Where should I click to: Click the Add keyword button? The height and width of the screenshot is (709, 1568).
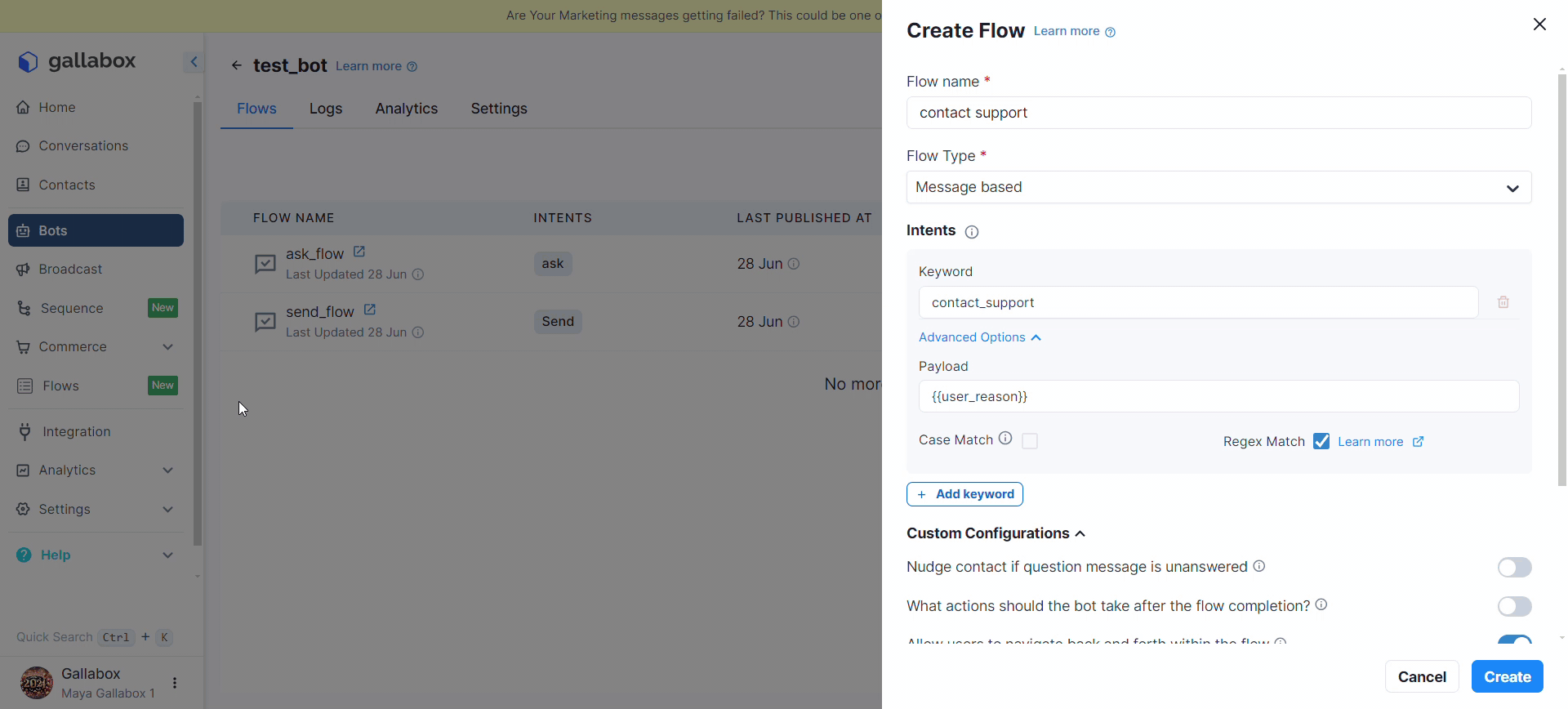(964, 494)
